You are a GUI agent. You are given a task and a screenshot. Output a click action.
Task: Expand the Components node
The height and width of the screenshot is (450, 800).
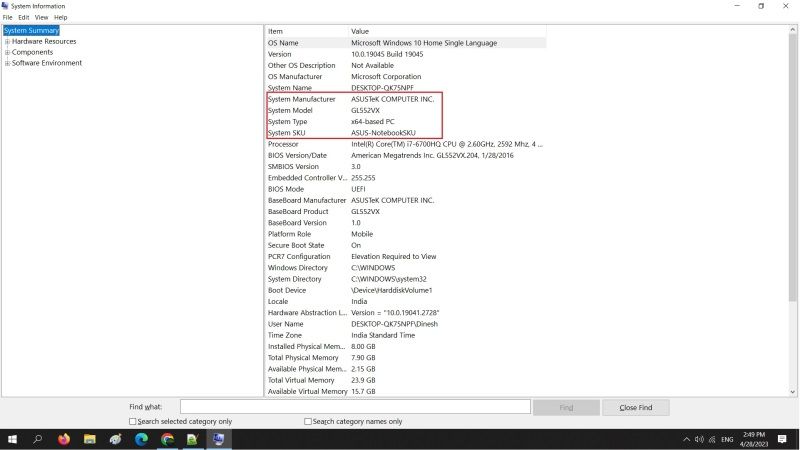click(7, 52)
